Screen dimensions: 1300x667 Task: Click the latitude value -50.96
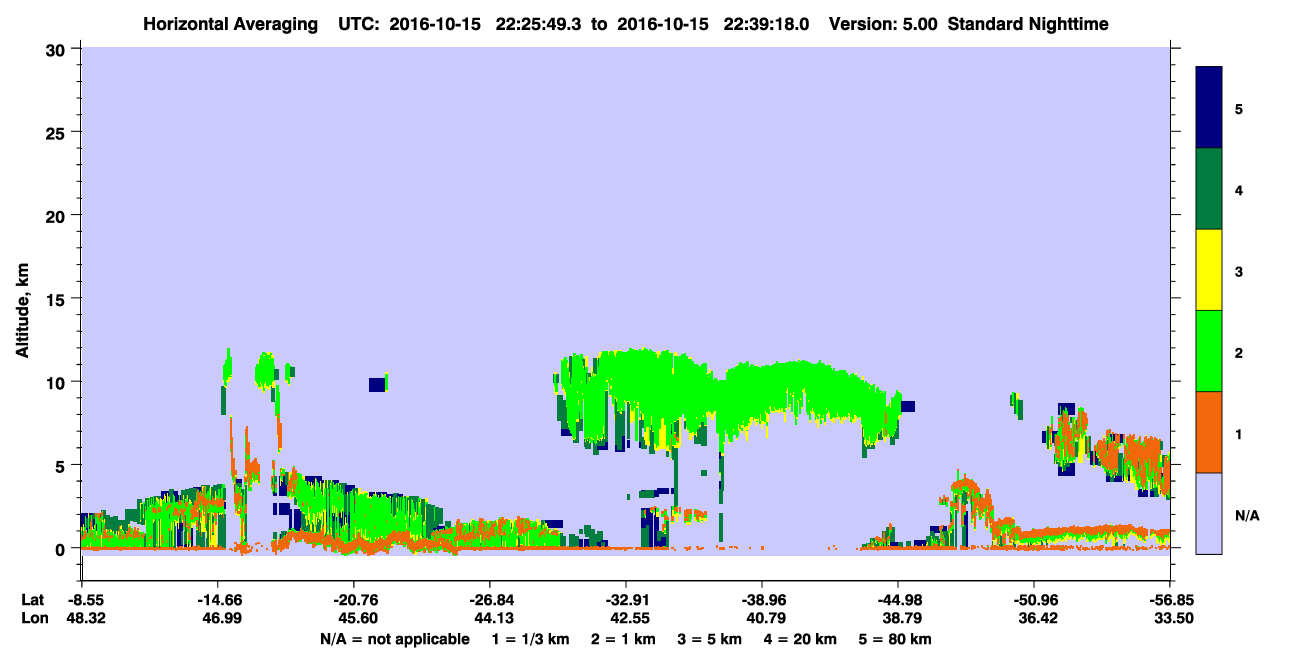click(1033, 600)
